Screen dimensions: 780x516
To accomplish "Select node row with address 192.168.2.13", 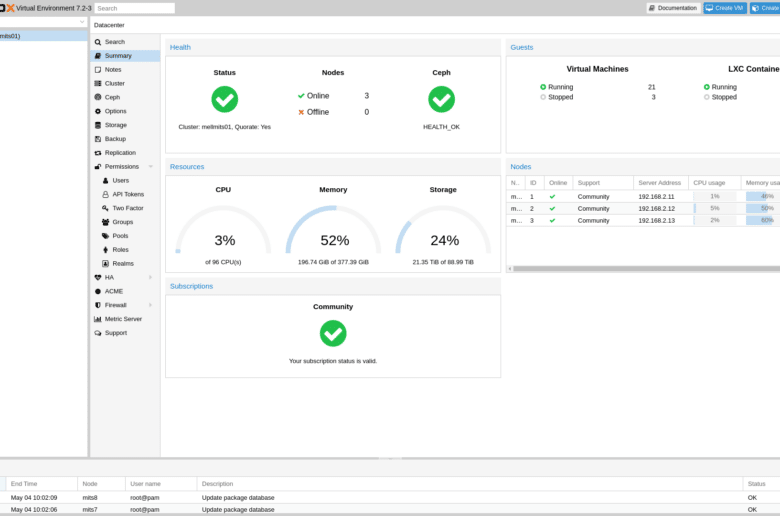I will [643, 220].
